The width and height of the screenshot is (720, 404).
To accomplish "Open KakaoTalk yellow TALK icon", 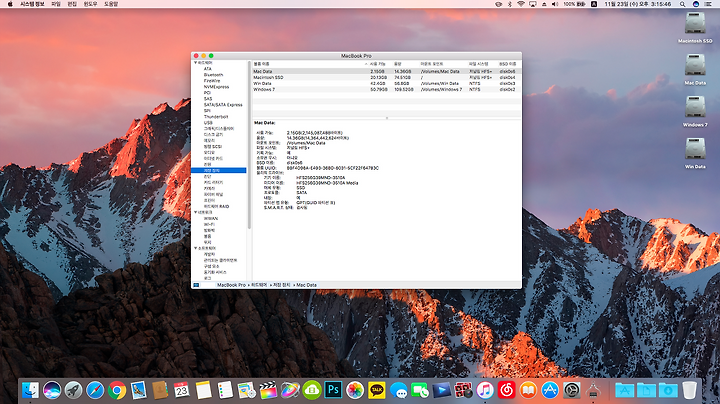I will click(377, 390).
